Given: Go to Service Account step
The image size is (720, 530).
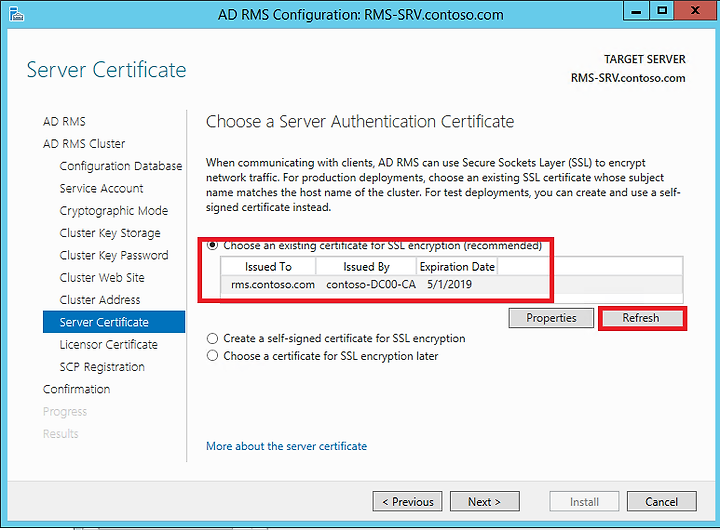Looking at the screenshot, I should point(101,188).
